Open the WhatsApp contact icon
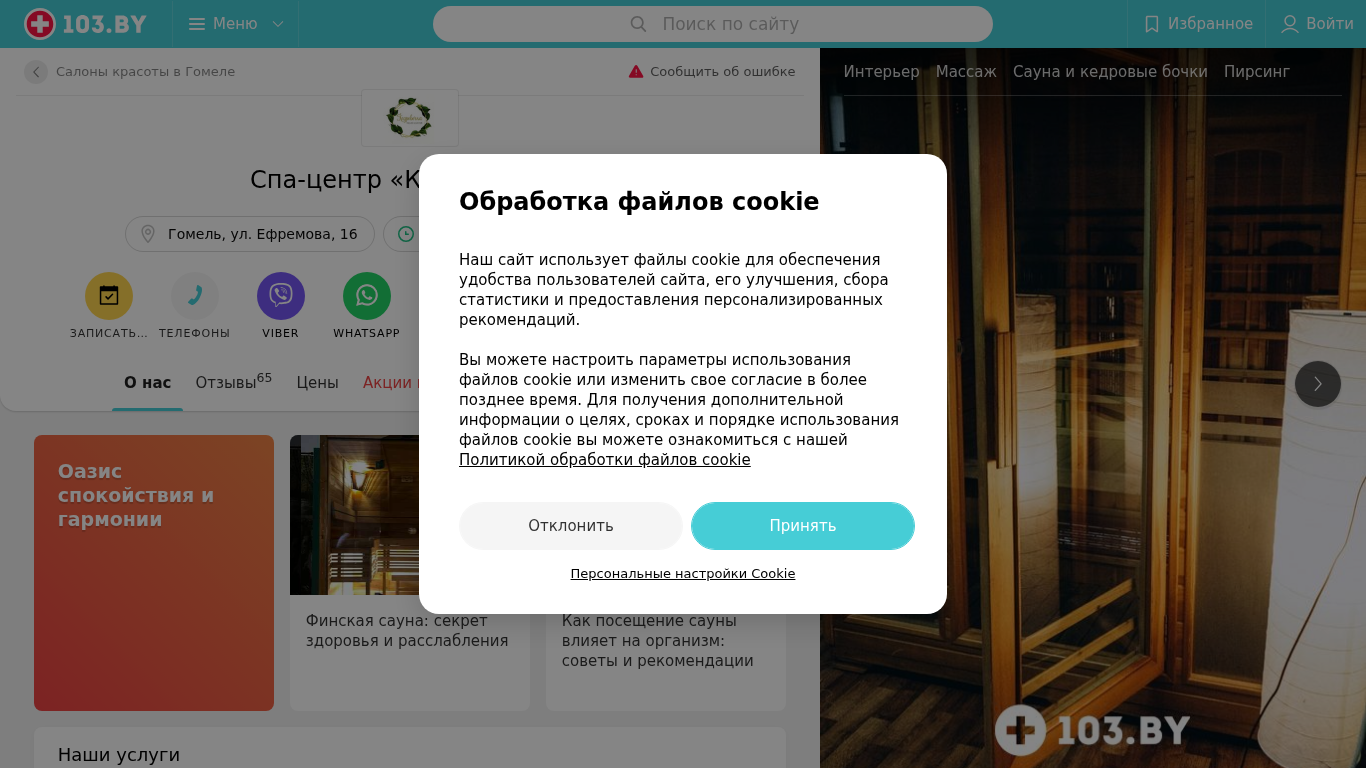 (367, 296)
